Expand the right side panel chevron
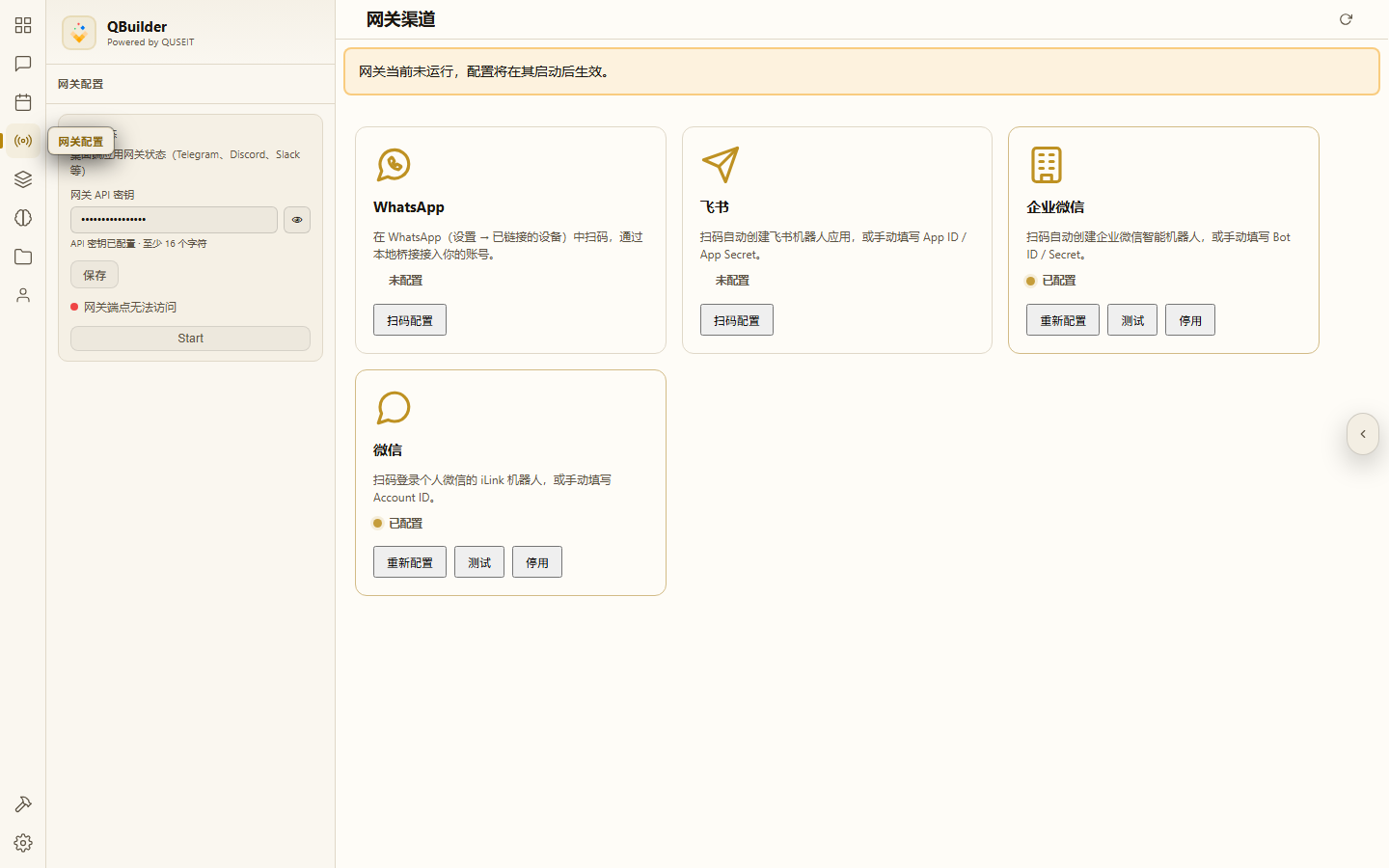The image size is (1389, 868). click(1363, 434)
